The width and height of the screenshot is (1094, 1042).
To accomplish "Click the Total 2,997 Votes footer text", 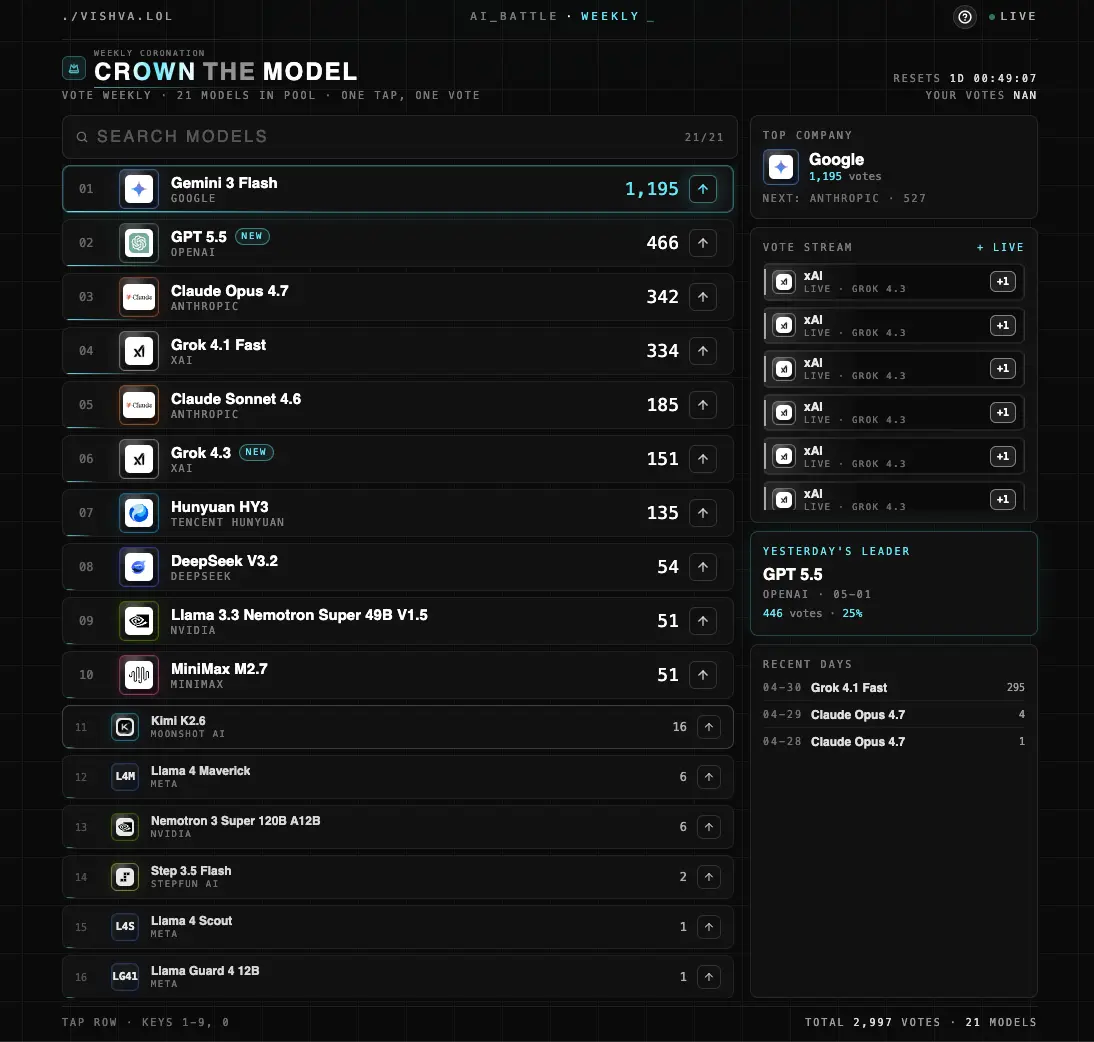I will point(872,1022).
